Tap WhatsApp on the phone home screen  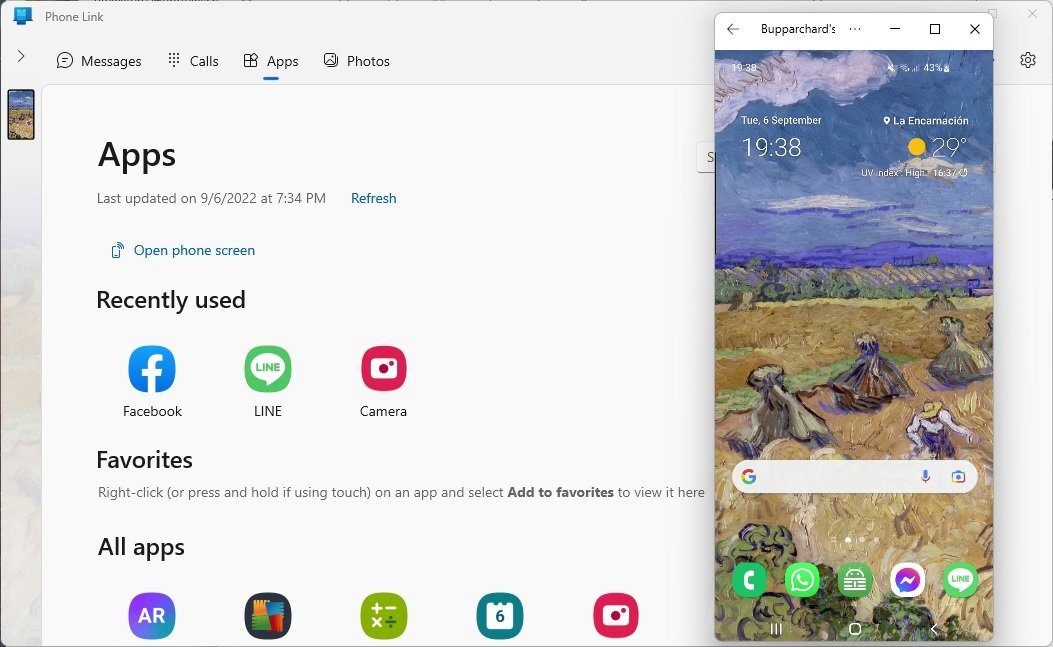(802, 579)
